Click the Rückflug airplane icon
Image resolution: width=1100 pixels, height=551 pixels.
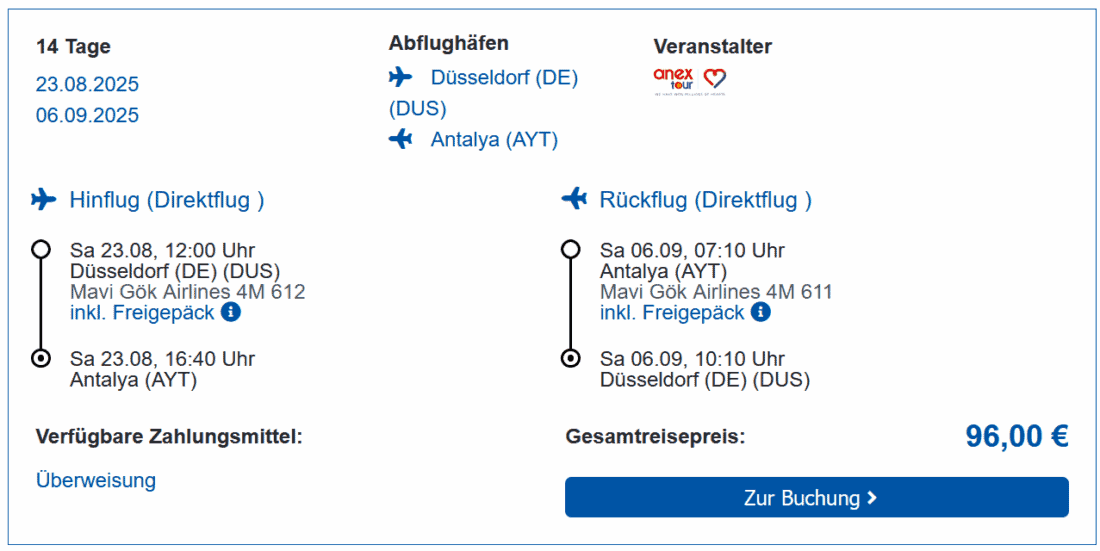(x=574, y=200)
